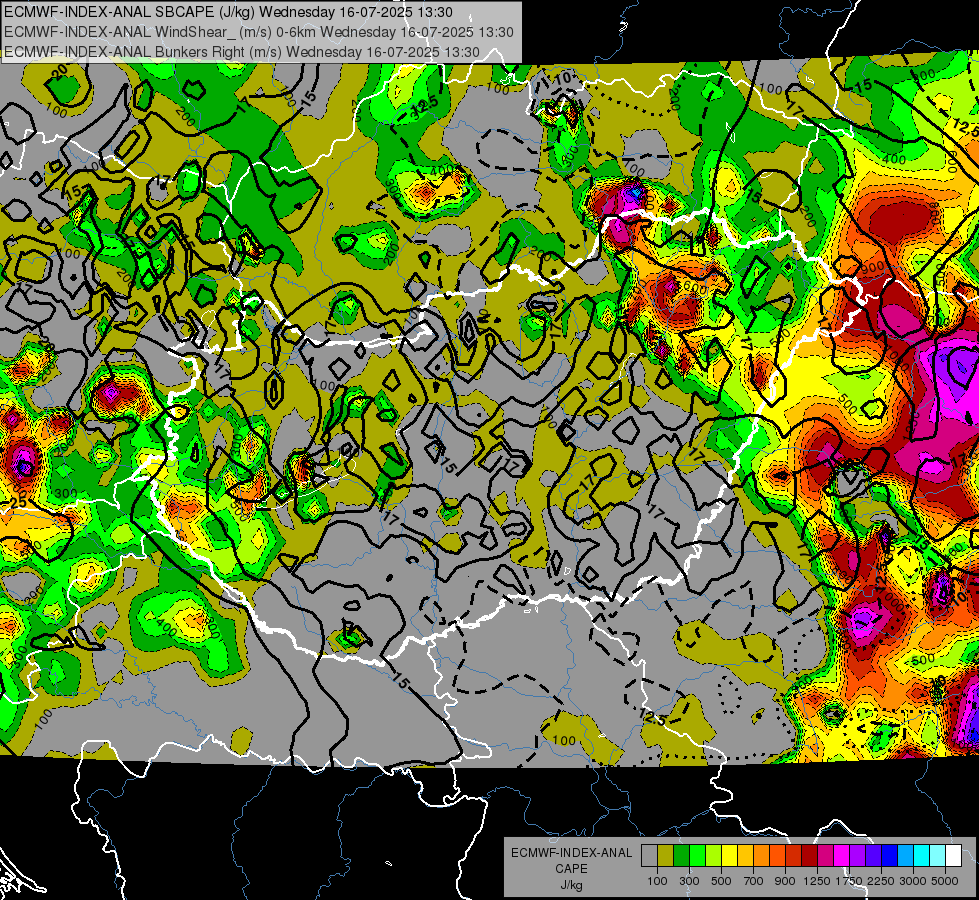Click the Bunkers Right title line
This screenshot has width=979, height=900.
pos(242,52)
